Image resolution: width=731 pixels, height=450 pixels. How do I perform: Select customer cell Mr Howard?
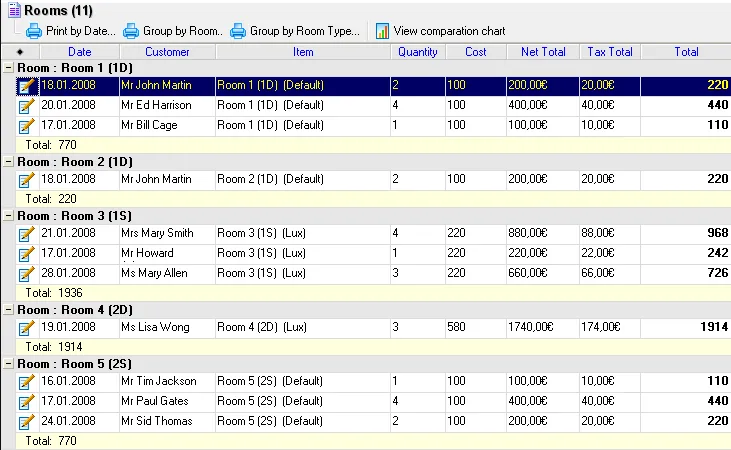point(167,253)
